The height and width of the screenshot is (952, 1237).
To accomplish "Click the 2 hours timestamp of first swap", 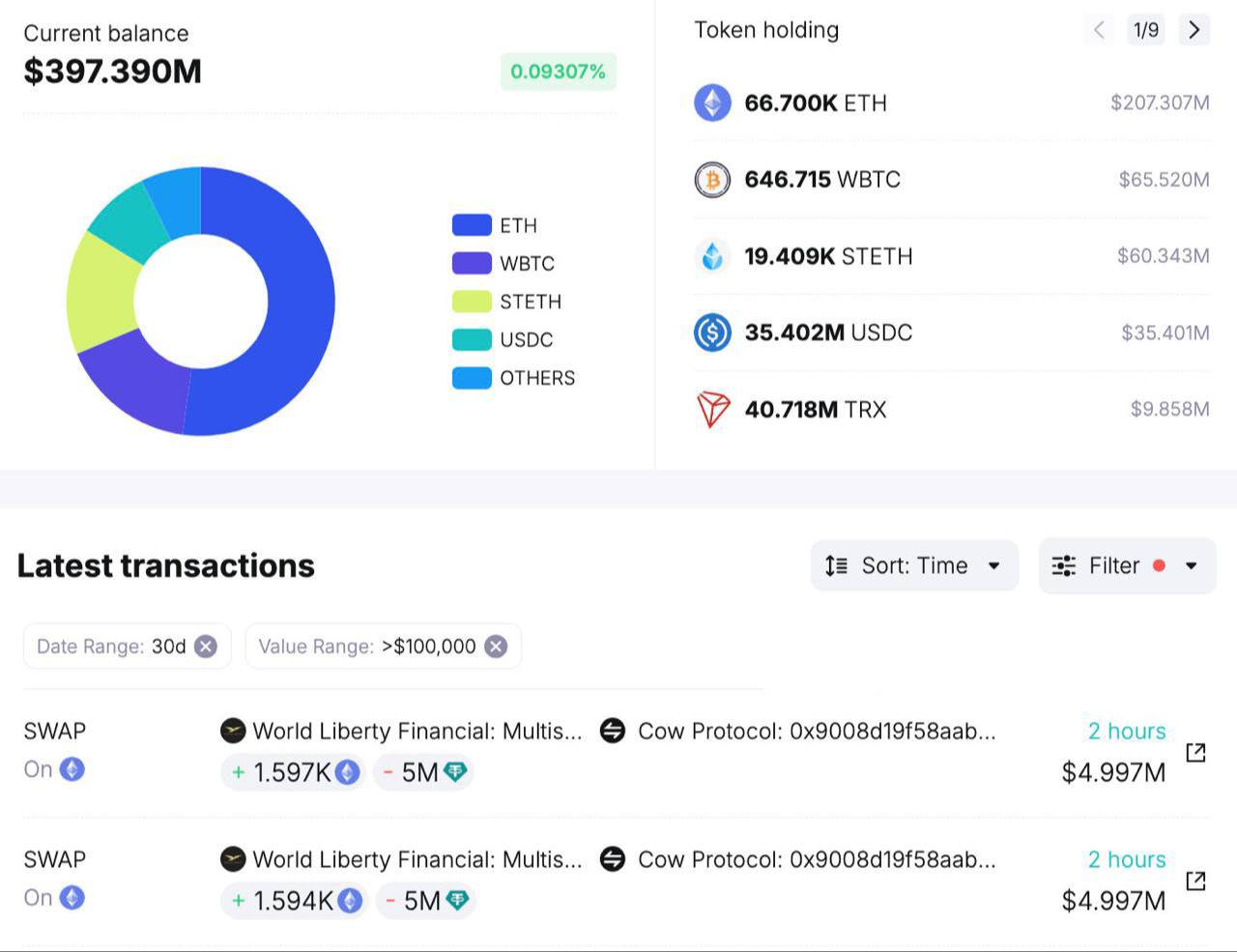I will click(x=1127, y=731).
